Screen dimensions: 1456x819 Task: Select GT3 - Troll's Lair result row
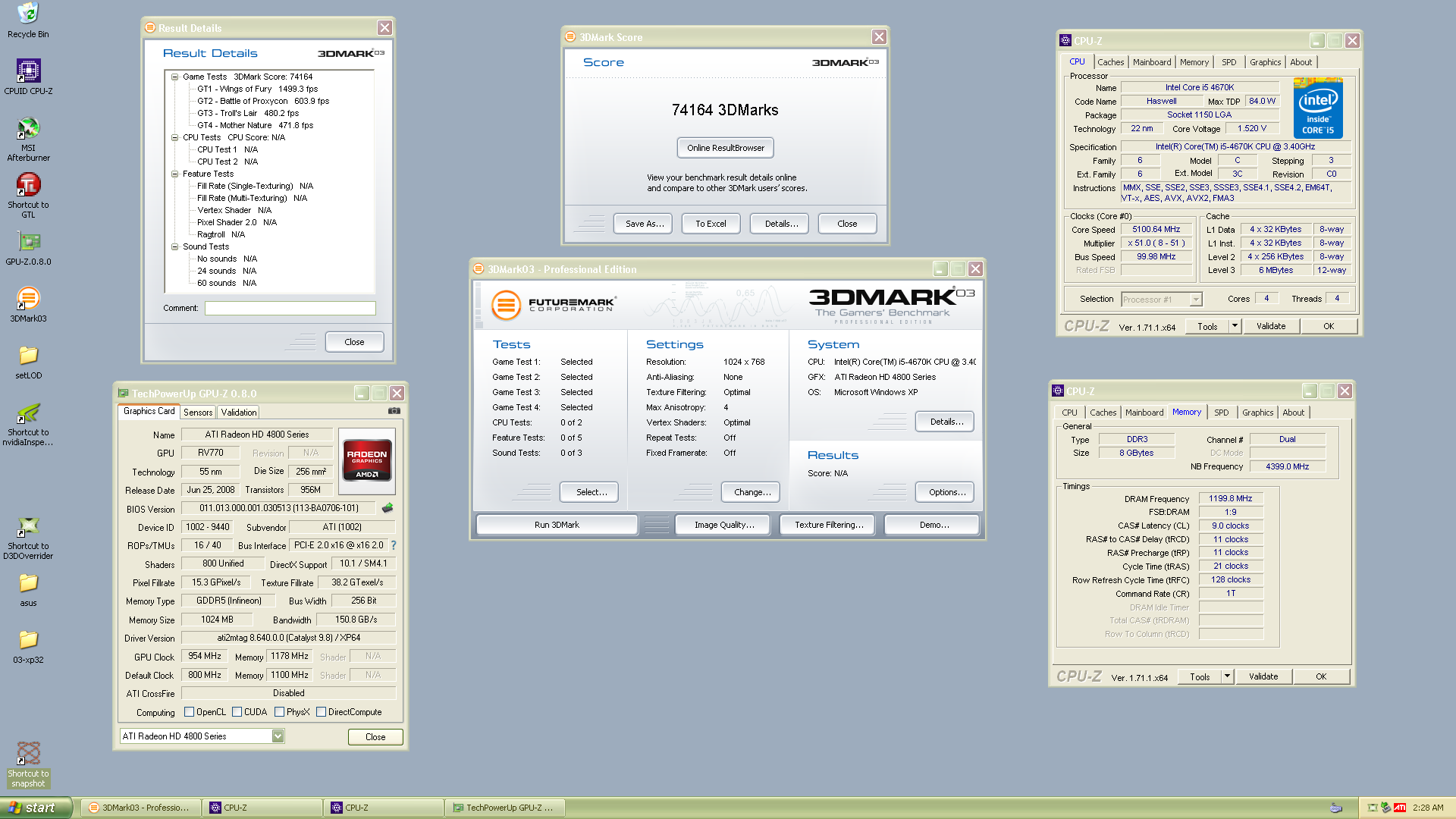pos(248,113)
